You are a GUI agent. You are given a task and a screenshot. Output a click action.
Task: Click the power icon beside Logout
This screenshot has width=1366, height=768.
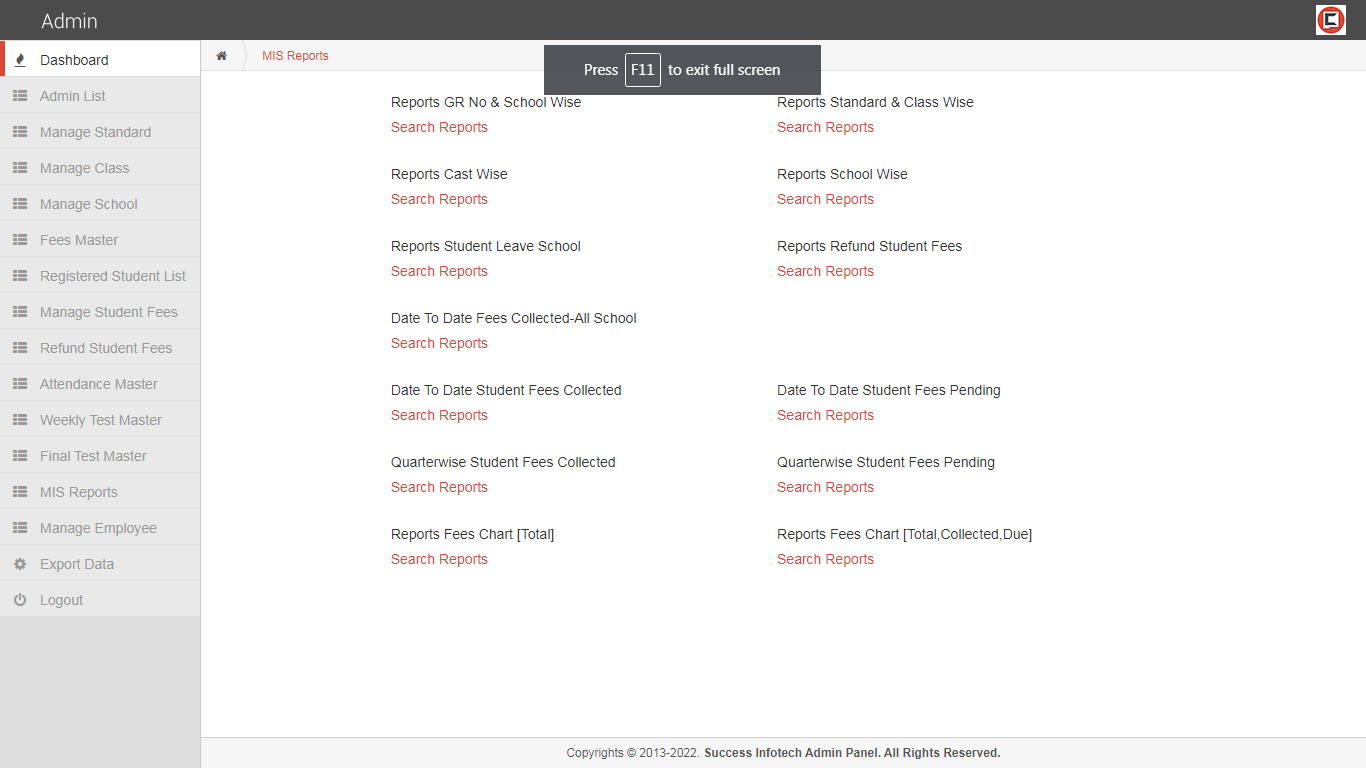click(20, 600)
